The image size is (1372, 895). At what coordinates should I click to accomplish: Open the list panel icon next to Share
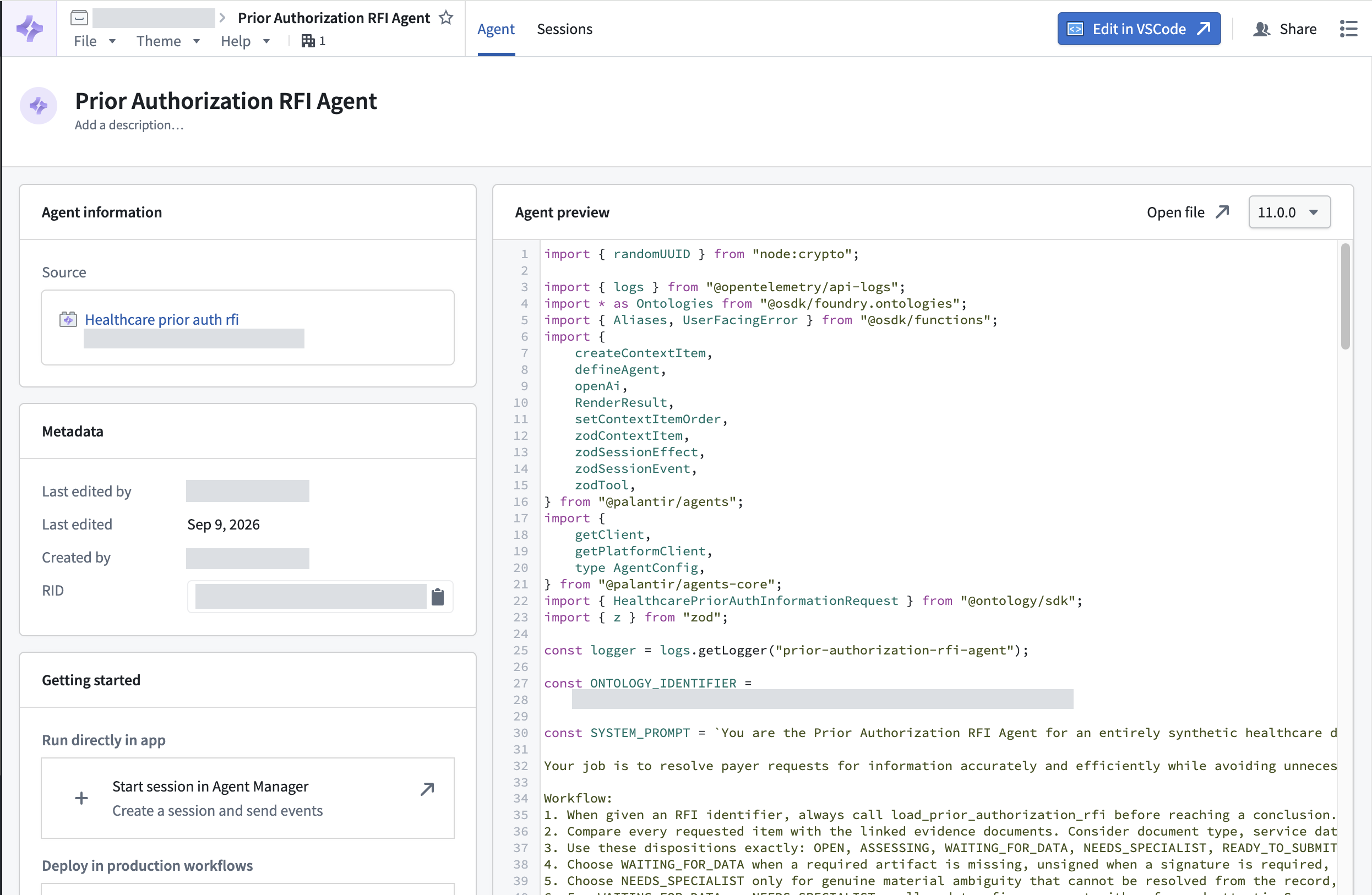pyautogui.click(x=1348, y=29)
